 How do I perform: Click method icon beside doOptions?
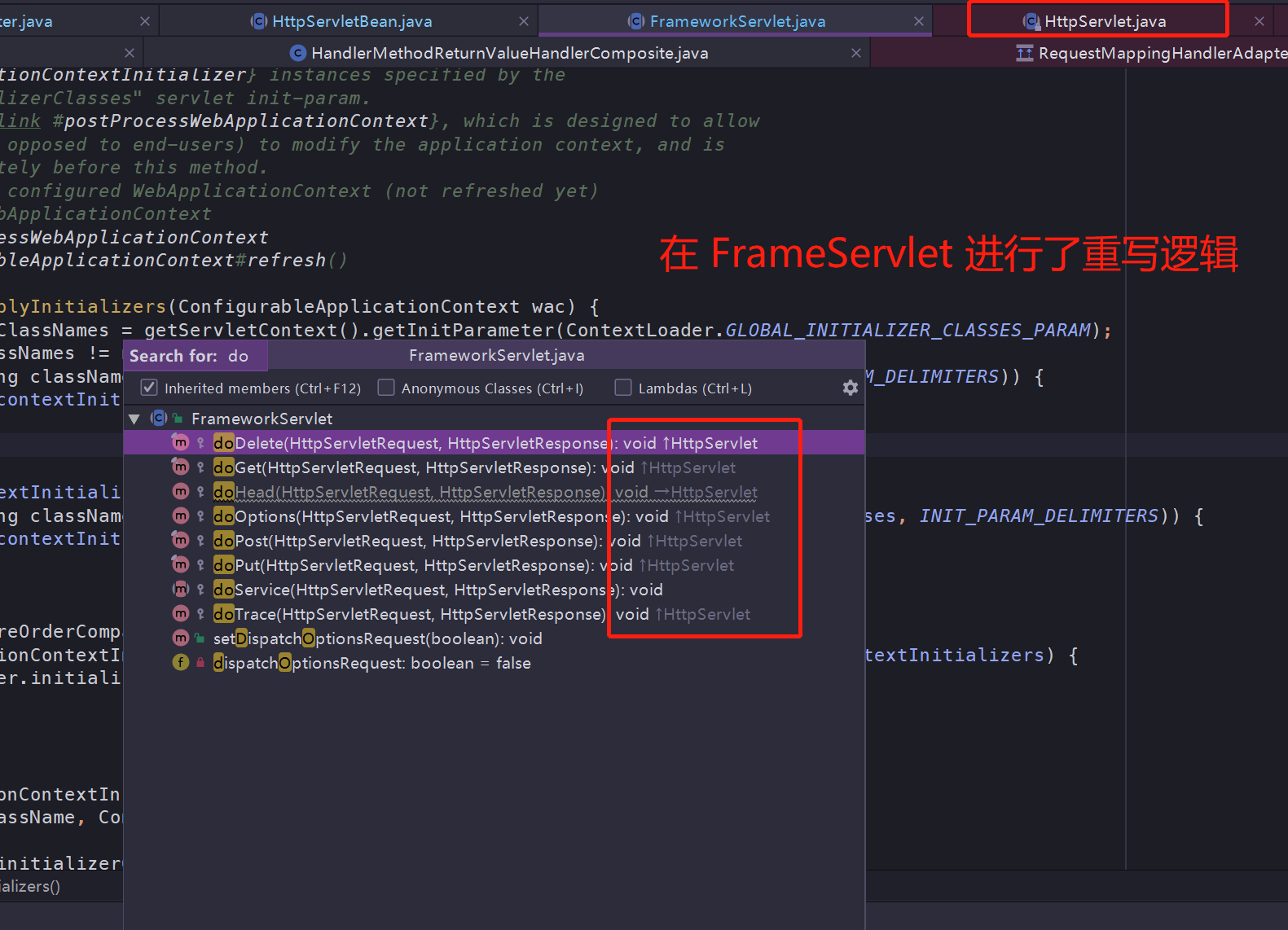[x=181, y=515]
